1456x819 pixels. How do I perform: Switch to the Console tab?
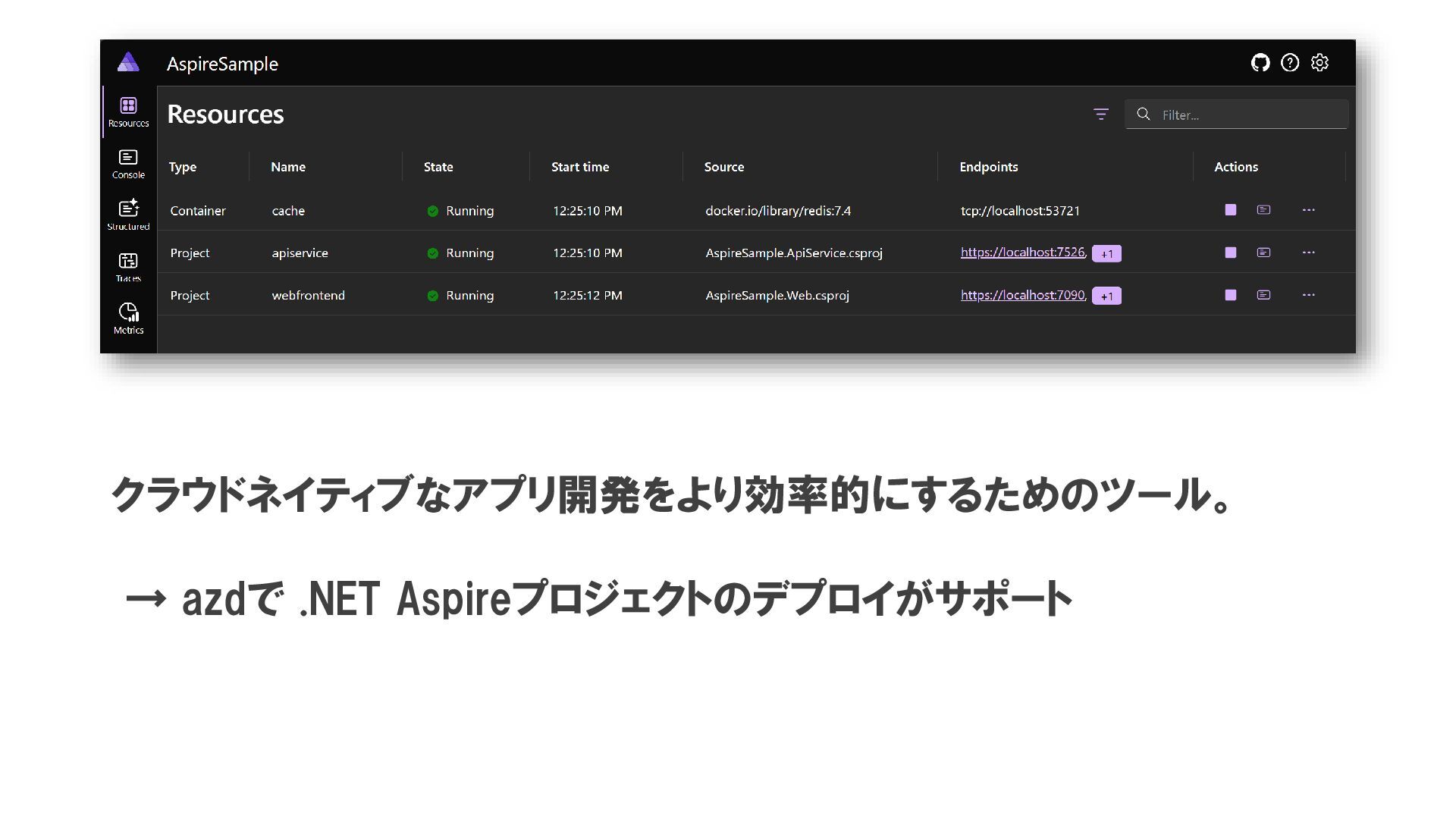(128, 164)
